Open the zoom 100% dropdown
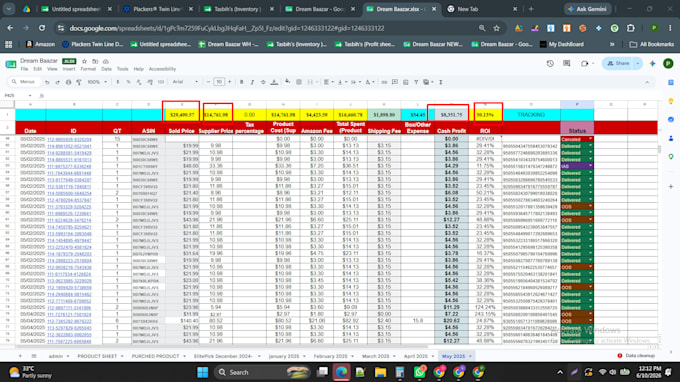Image resolution: width=680 pixels, height=382 pixels. point(97,82)
